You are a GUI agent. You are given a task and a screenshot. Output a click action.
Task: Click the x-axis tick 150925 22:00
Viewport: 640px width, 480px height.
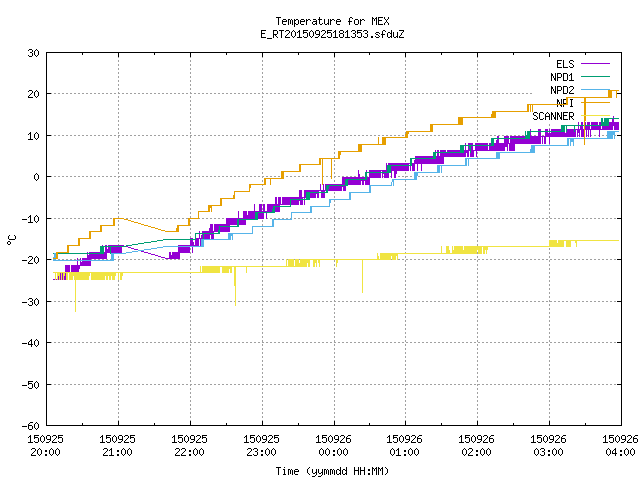tap(189, 445)
